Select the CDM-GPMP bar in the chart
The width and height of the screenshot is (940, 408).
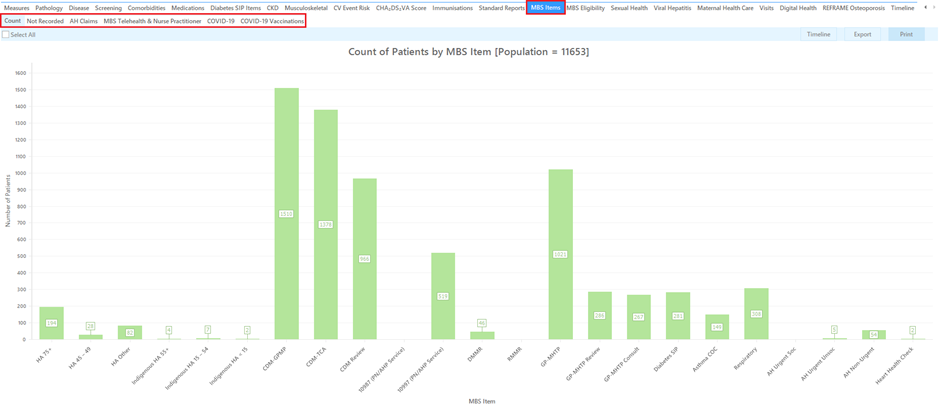[x=286, y=214]
